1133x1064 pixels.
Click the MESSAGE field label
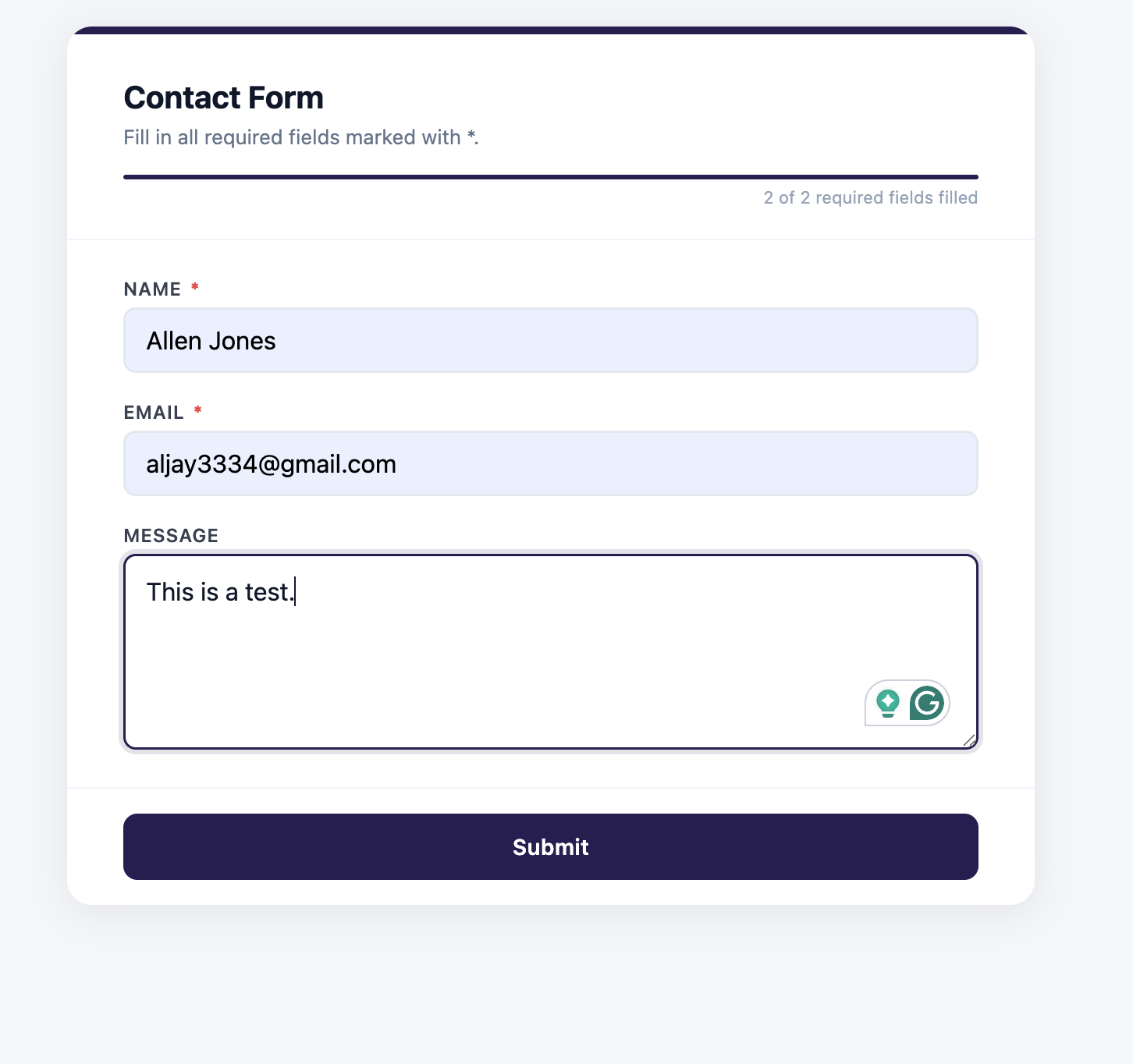(171, 536)
